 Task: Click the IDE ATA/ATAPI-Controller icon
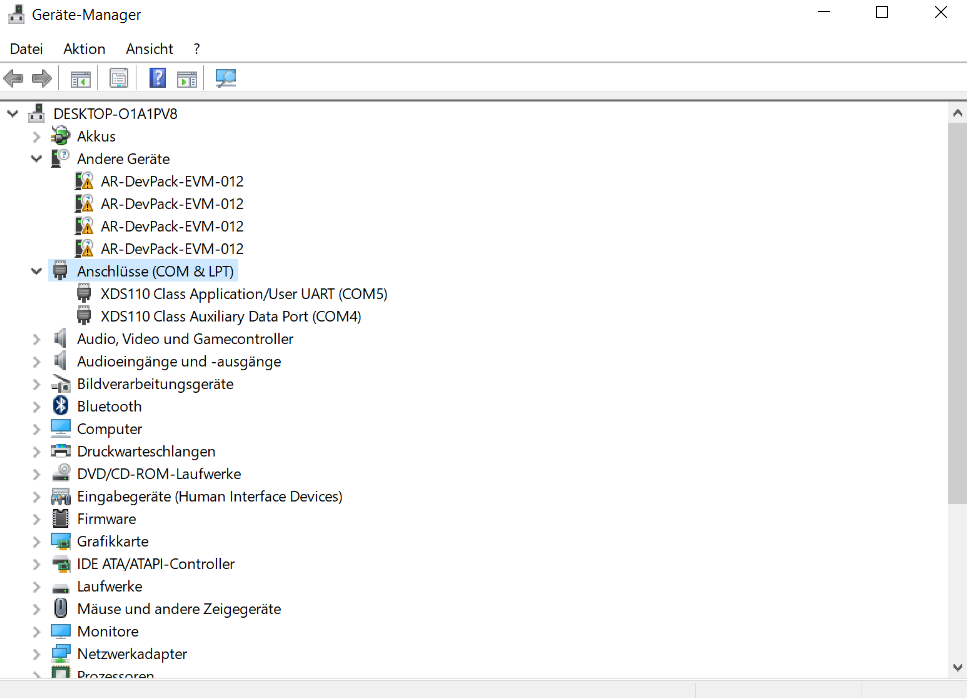click(60, 564)
